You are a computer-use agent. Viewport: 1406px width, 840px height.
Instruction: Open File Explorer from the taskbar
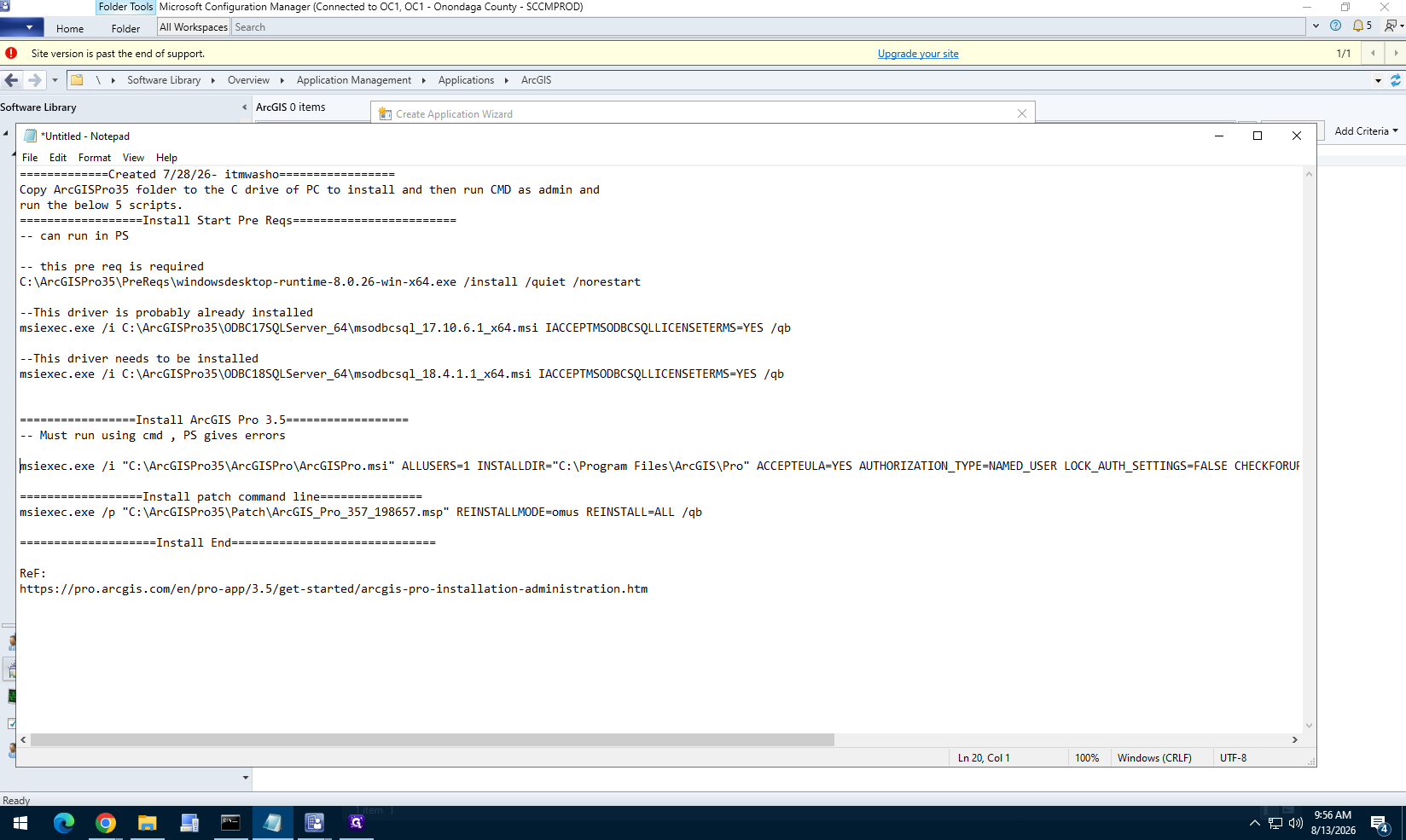tap(147, 823)
